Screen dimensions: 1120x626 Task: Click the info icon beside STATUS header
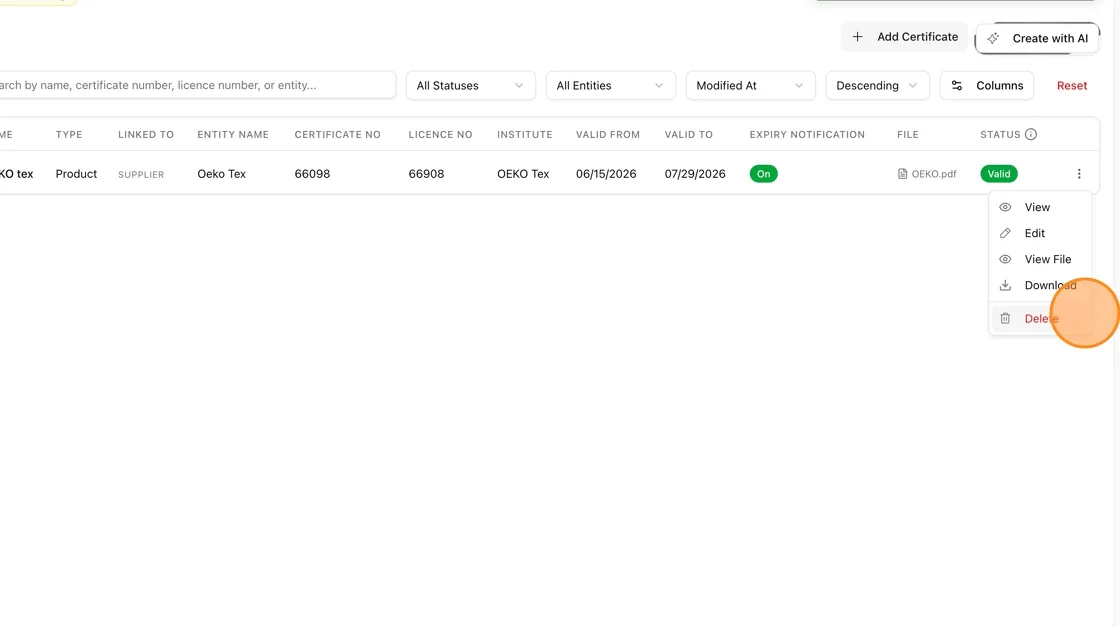pos(1031,134)
